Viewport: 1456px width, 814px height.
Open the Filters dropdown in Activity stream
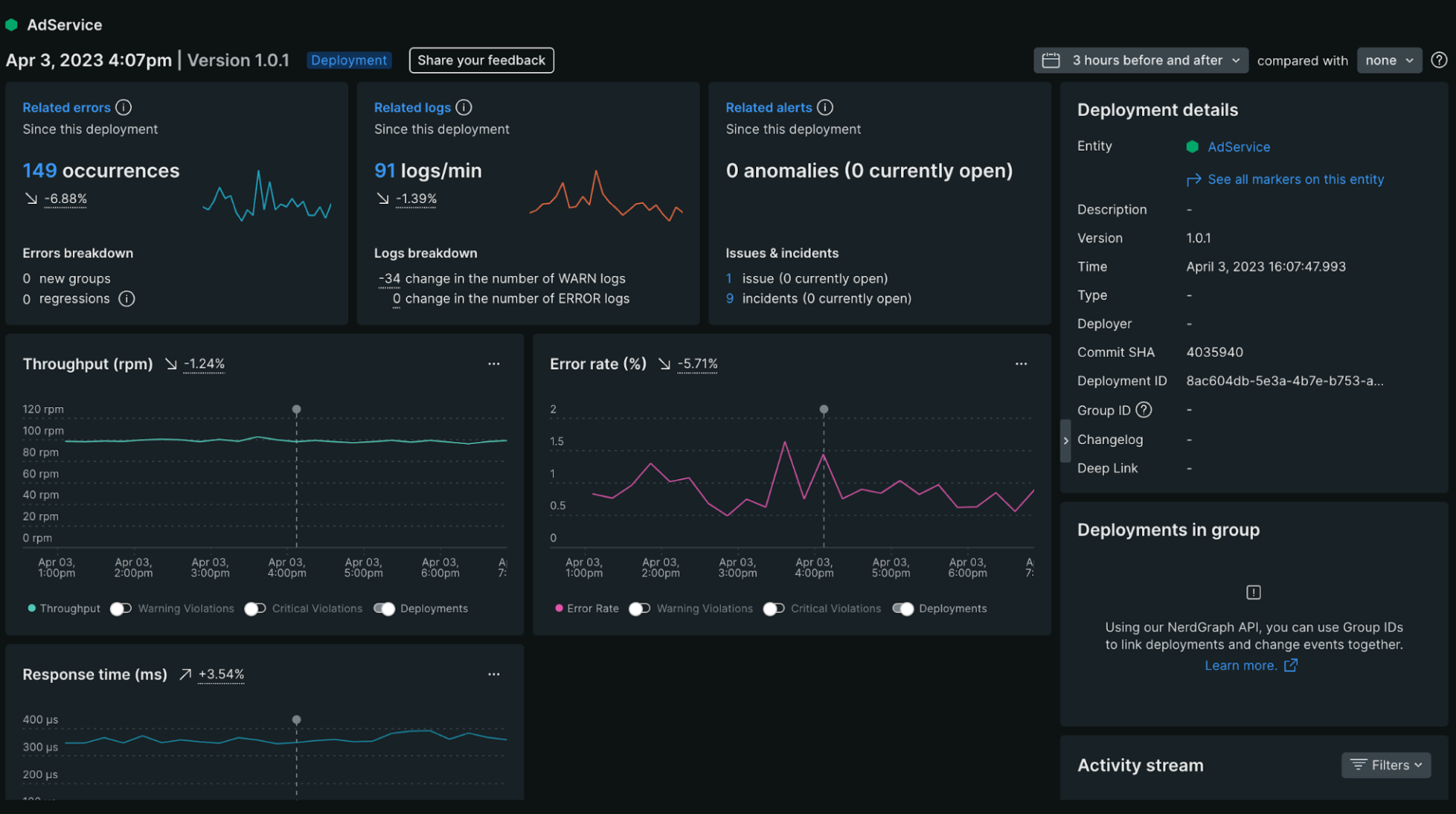pyautogui.click(x=1385, y=765)
